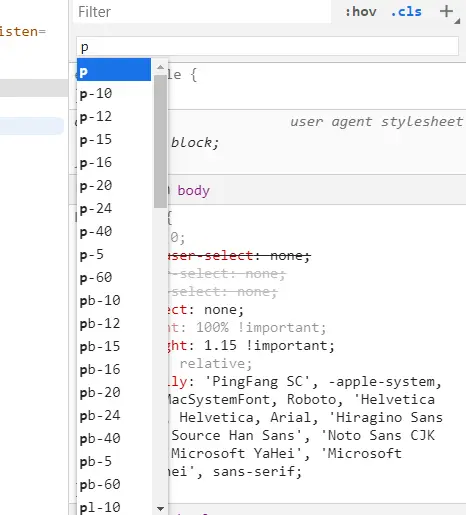The image size is (466, 515).
Task: Choose 'pb-20' autocomplete entry
Action: tap(114, 392)
